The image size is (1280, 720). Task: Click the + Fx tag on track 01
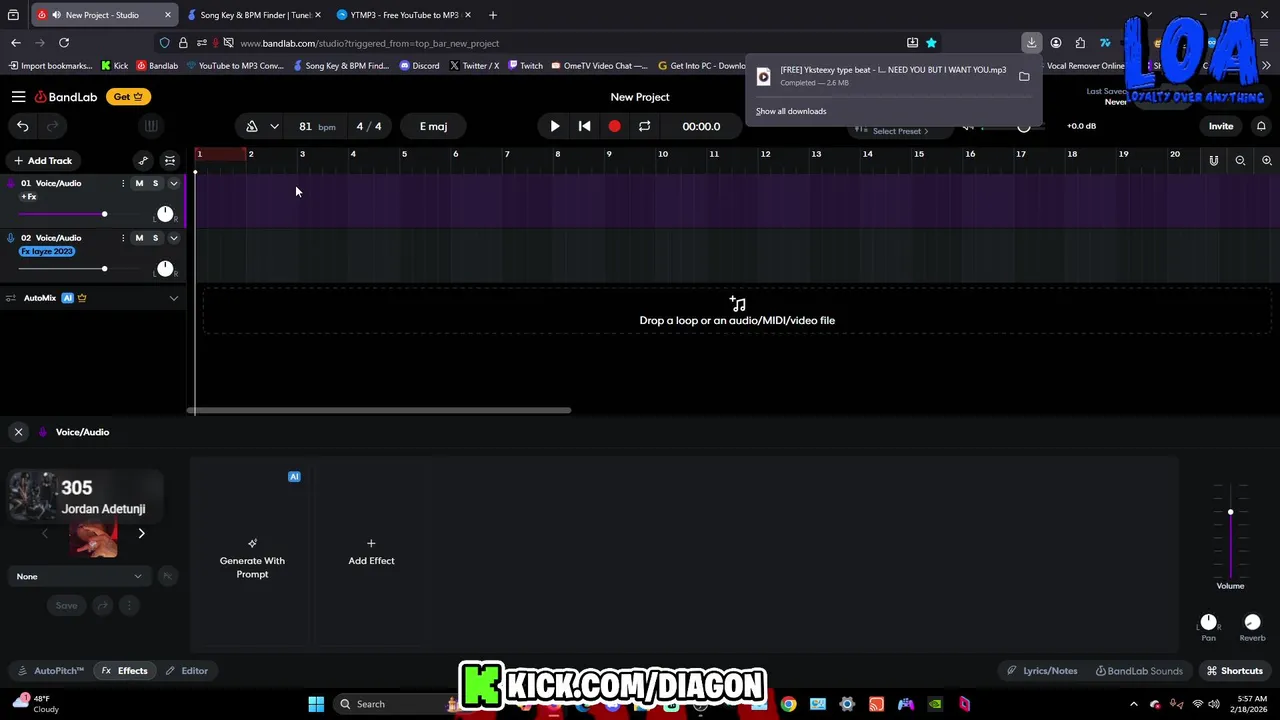click(29, 197)
